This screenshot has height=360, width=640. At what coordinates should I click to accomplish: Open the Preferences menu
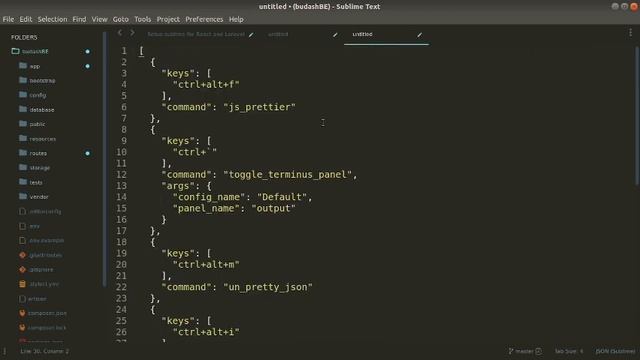tap(204, 19)
